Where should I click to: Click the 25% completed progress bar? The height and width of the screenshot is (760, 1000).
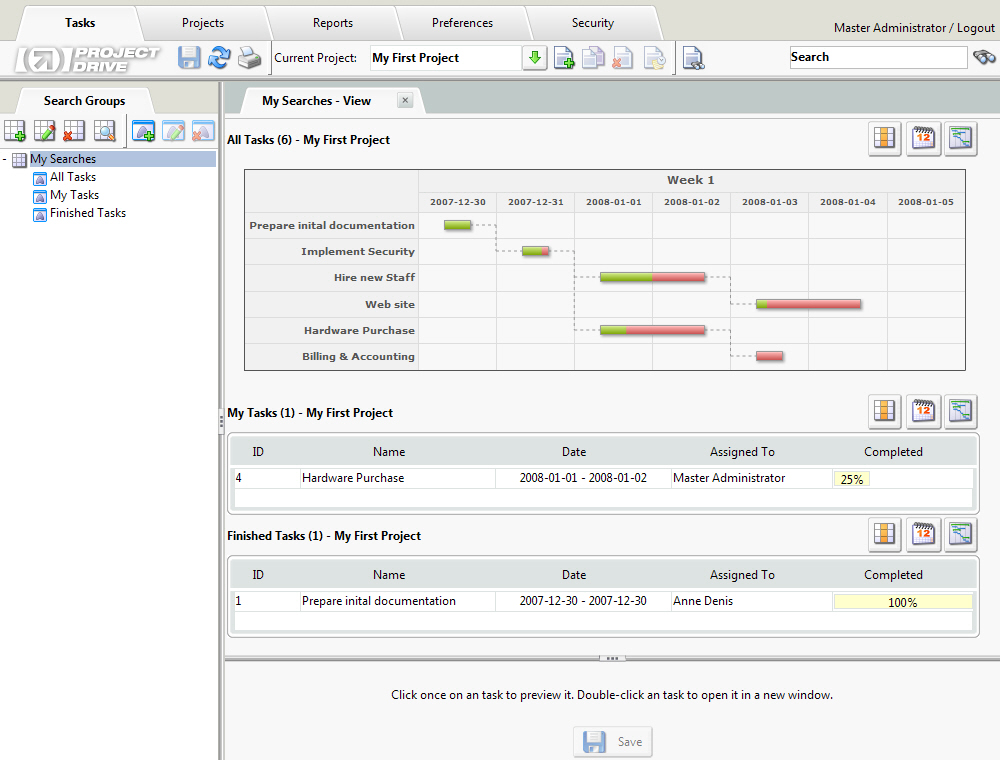(x=851, y=479)
